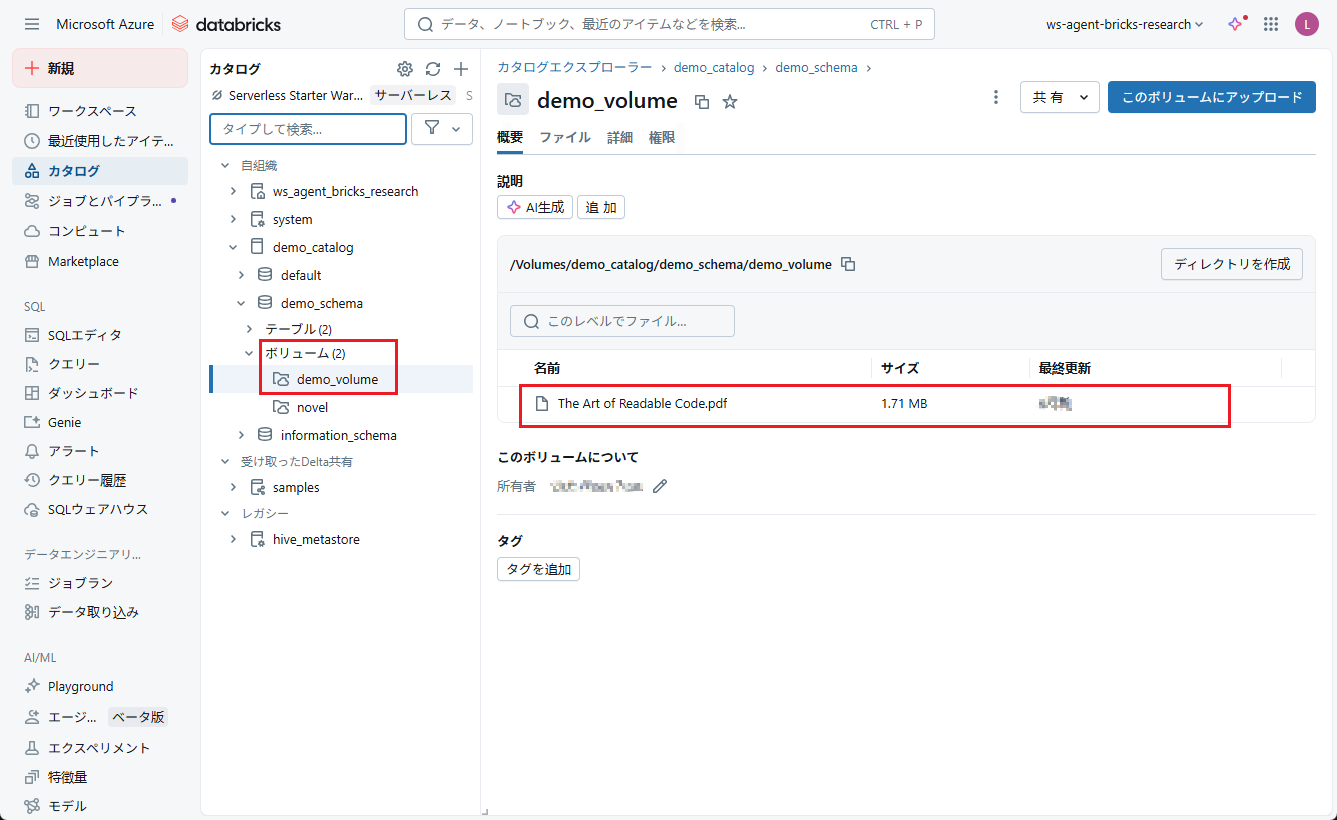
Task: Open Features in the sidebar
Action: (100, 777)
